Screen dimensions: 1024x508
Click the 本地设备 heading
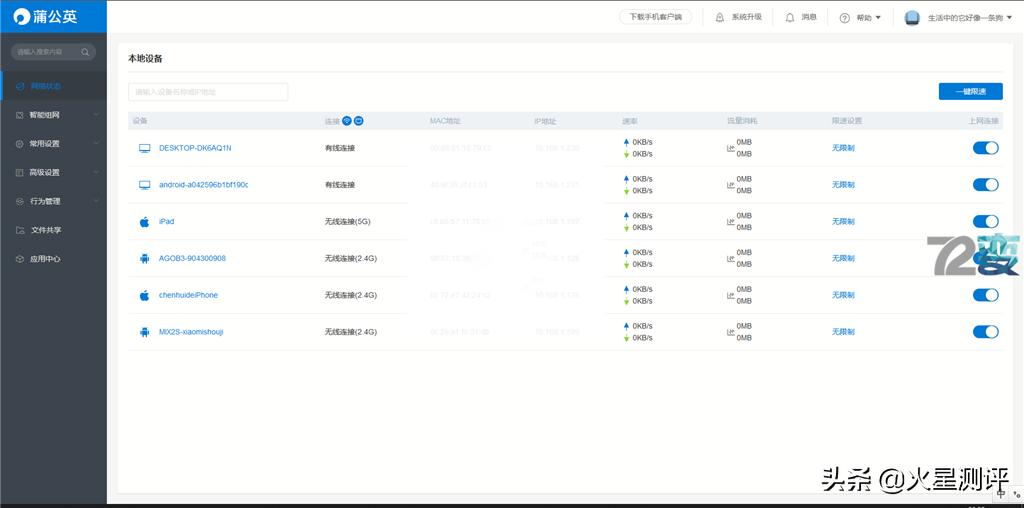click(145, 59)
